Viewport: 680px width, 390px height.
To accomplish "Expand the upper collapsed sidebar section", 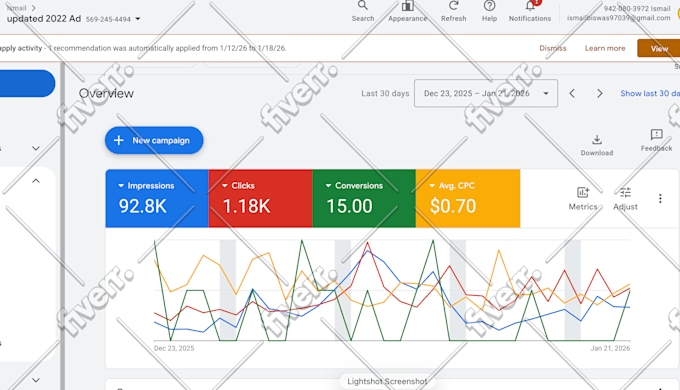I will pyautogui.click(x=36, y=148).
